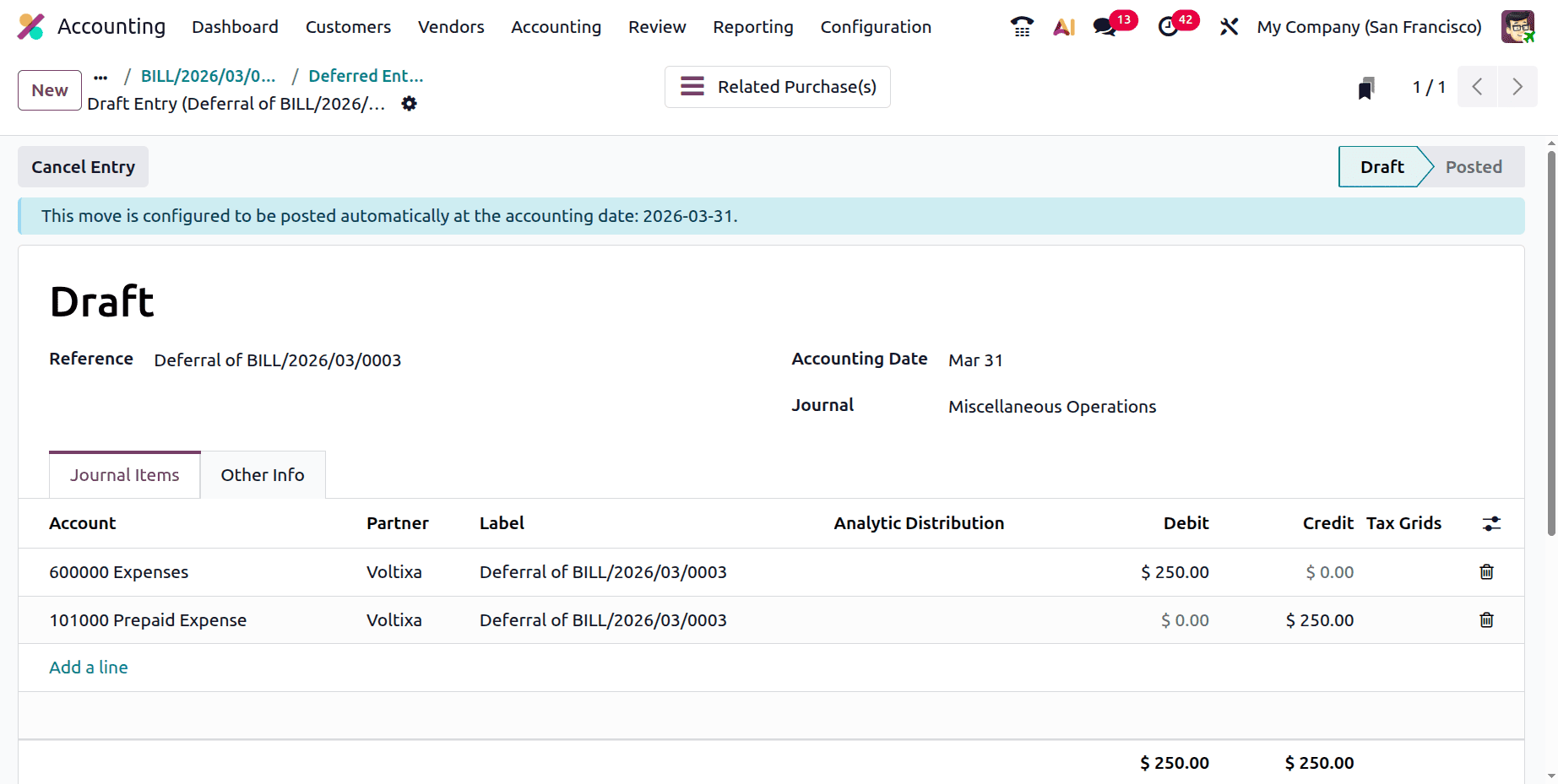Open the debug tools wrench icon

point(1229,27)
